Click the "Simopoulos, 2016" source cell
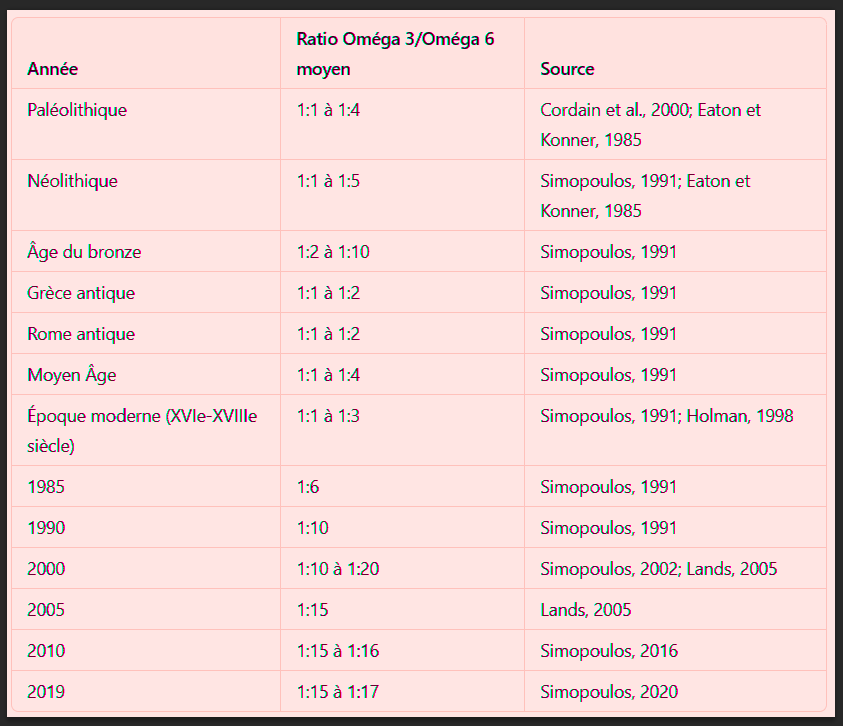Image resolution: width=843 pixels, height=726 pixels. coord(608,651)
